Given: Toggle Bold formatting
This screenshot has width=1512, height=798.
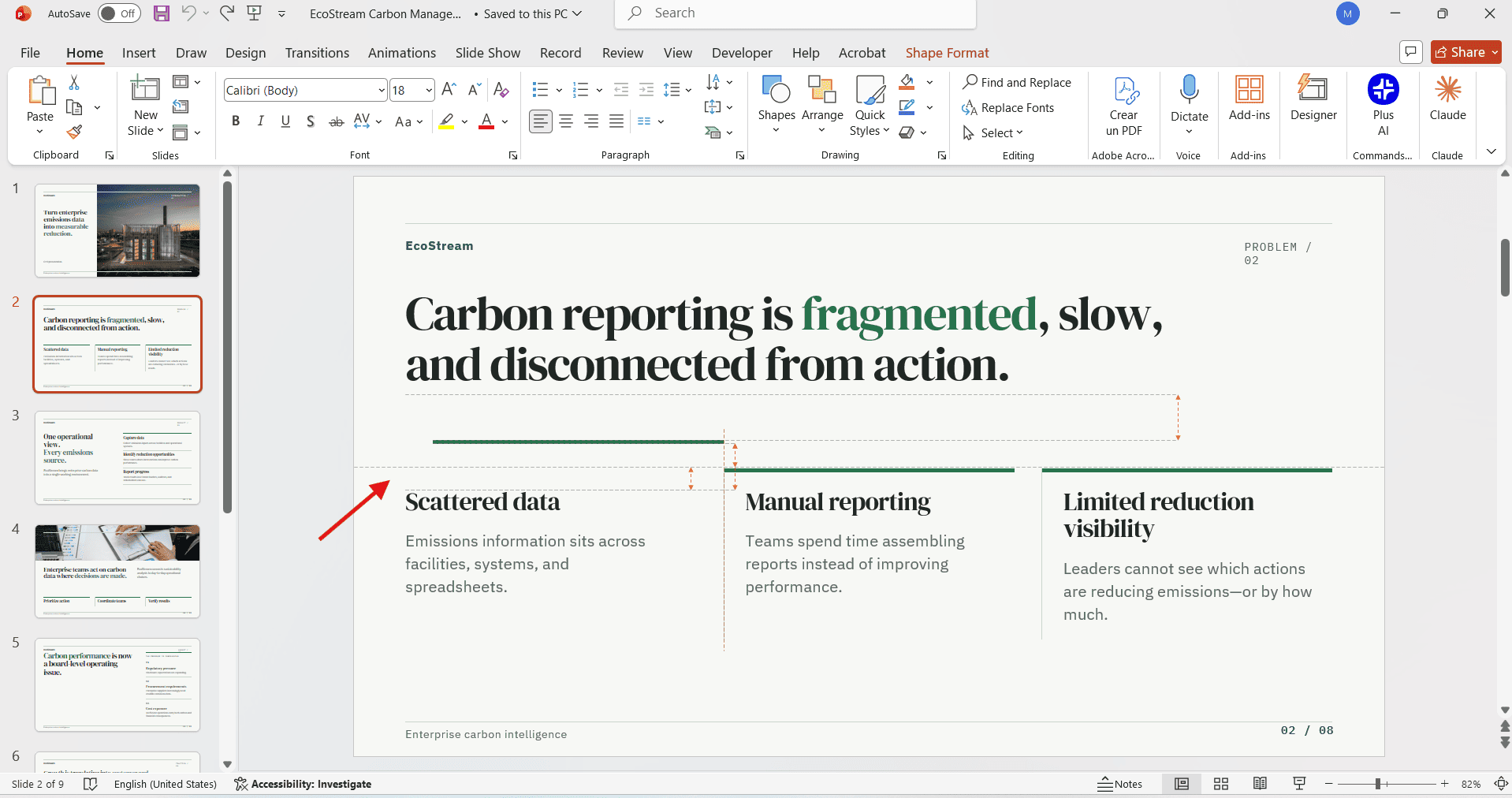Looking at the screenshot, I should (235, 121).
